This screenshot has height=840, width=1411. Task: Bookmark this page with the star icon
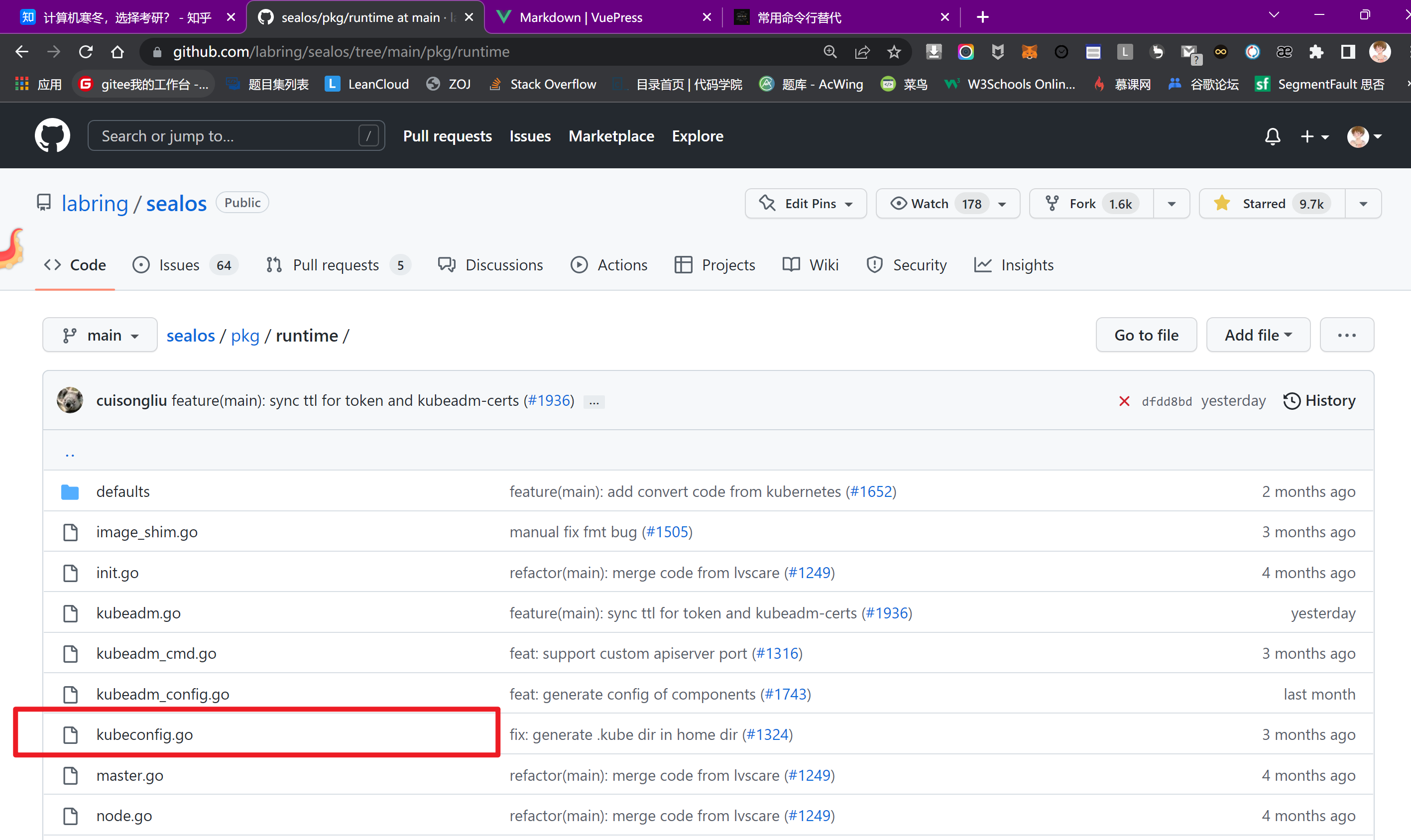pos(894,52)
